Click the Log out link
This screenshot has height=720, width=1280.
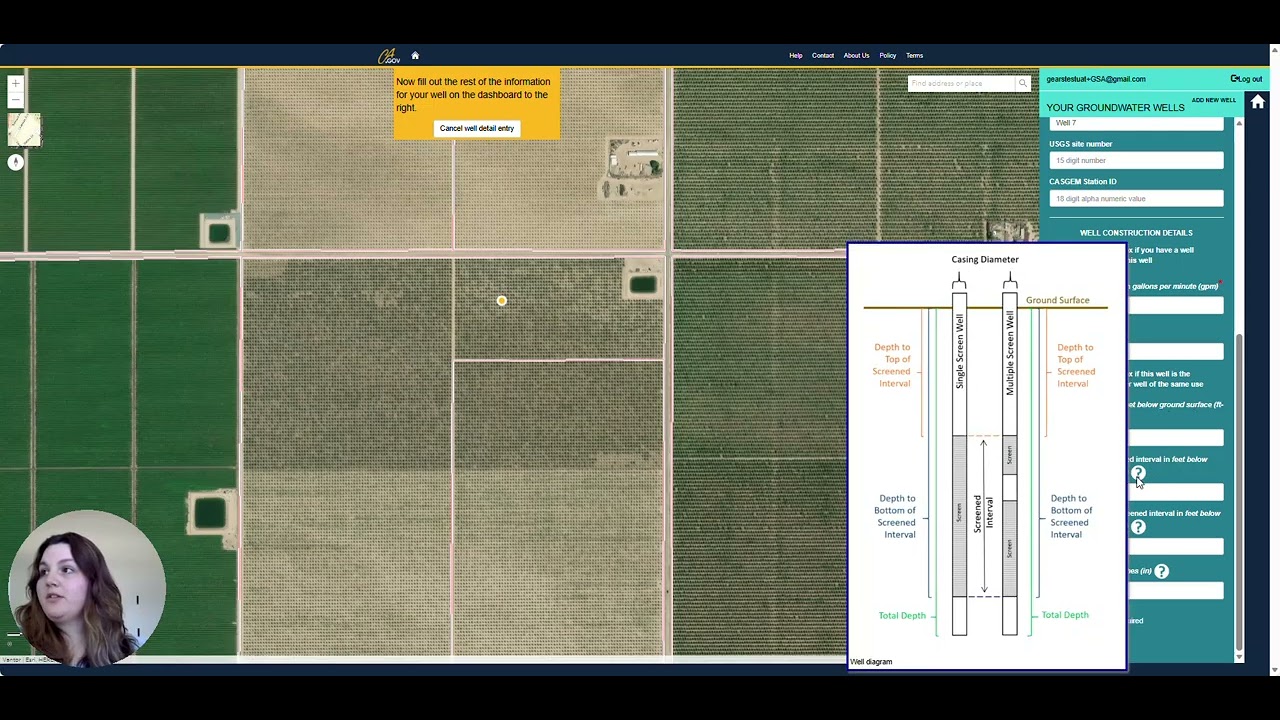pos(1246,79)
